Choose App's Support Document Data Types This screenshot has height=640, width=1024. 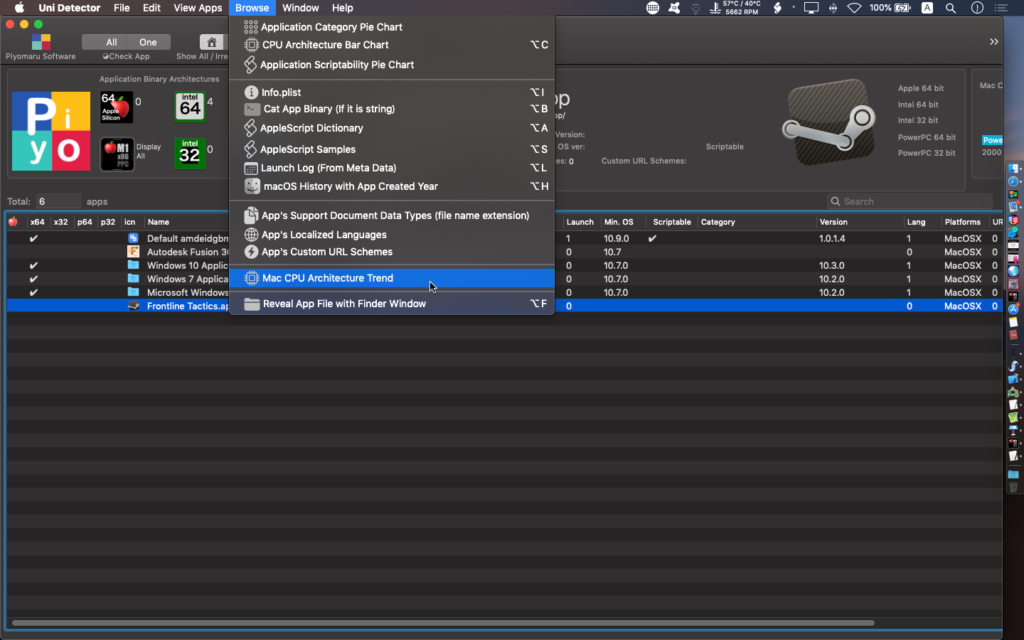392,216
